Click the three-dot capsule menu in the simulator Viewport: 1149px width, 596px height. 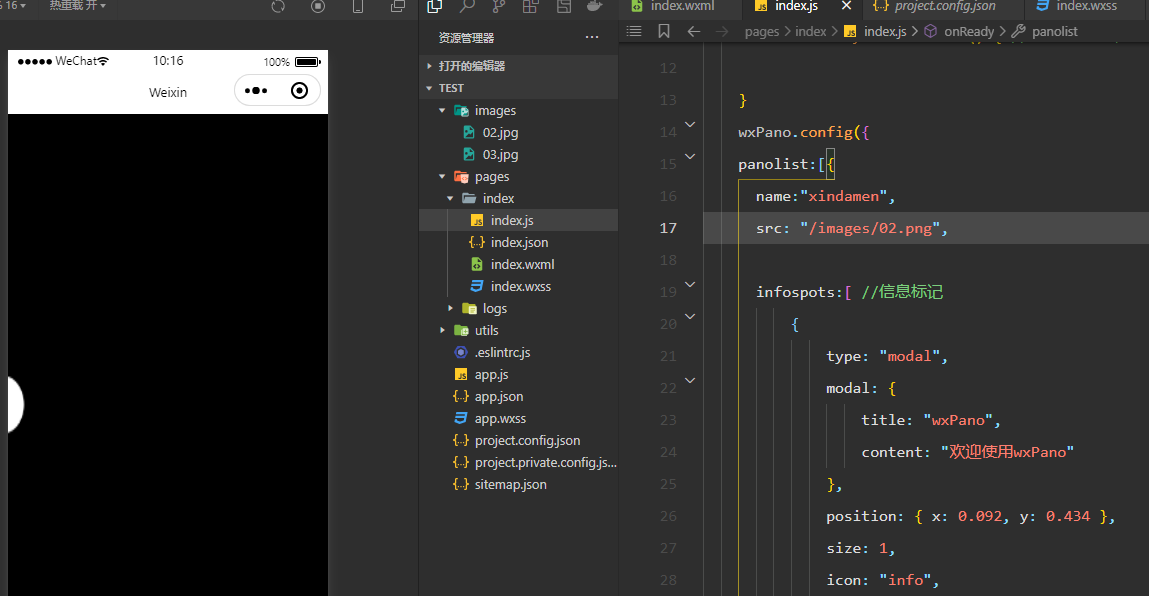point(256,91)
